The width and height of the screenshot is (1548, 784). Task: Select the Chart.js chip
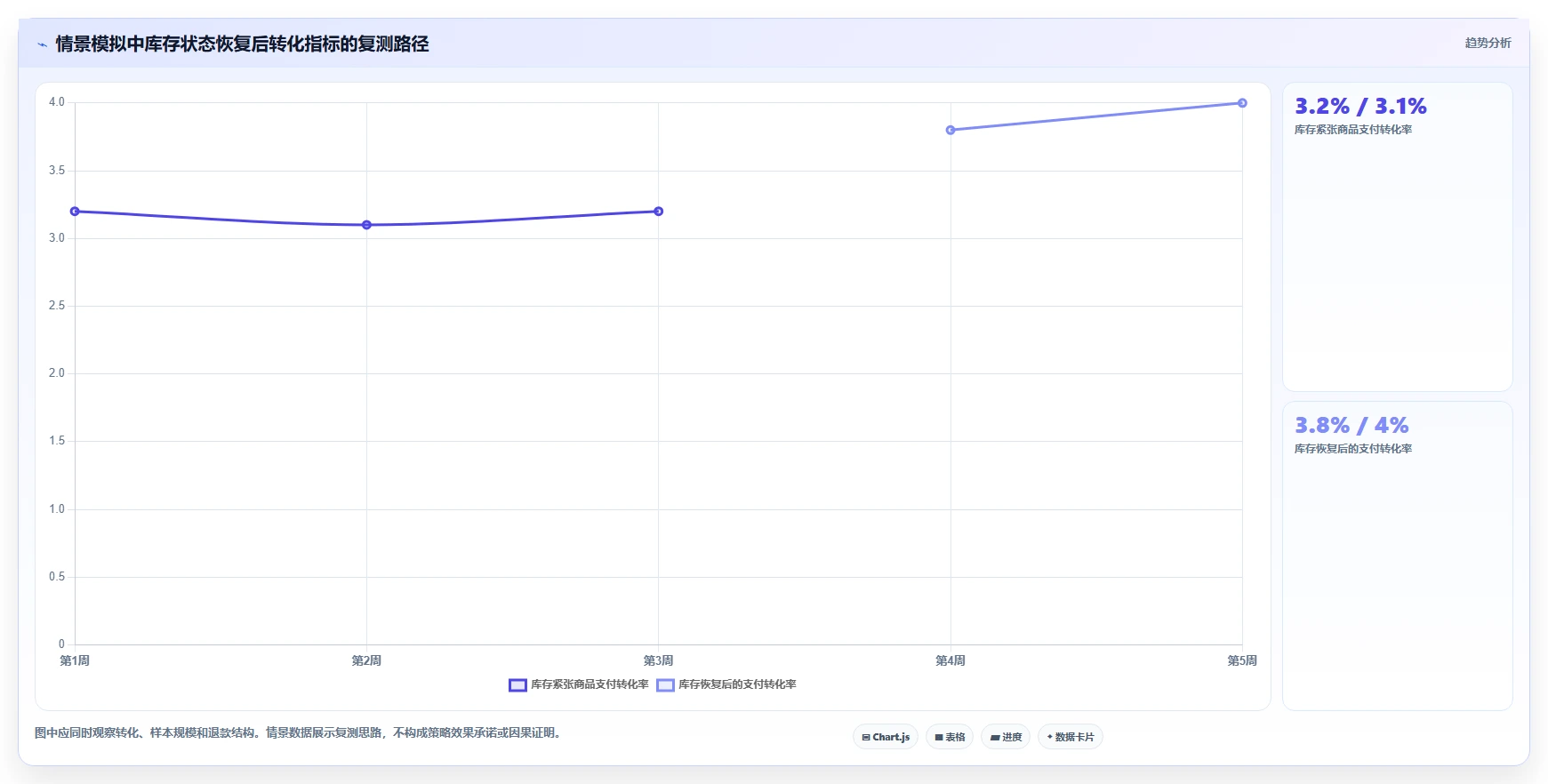886,737
